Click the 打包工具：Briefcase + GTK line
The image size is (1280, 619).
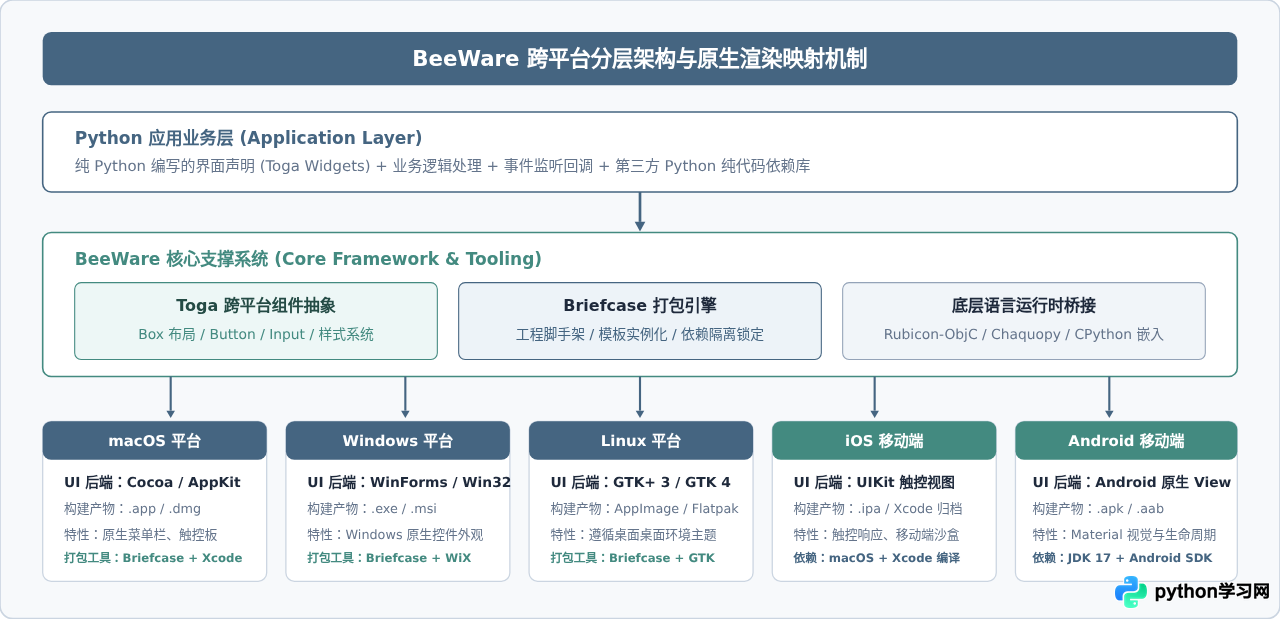[632, 558]
